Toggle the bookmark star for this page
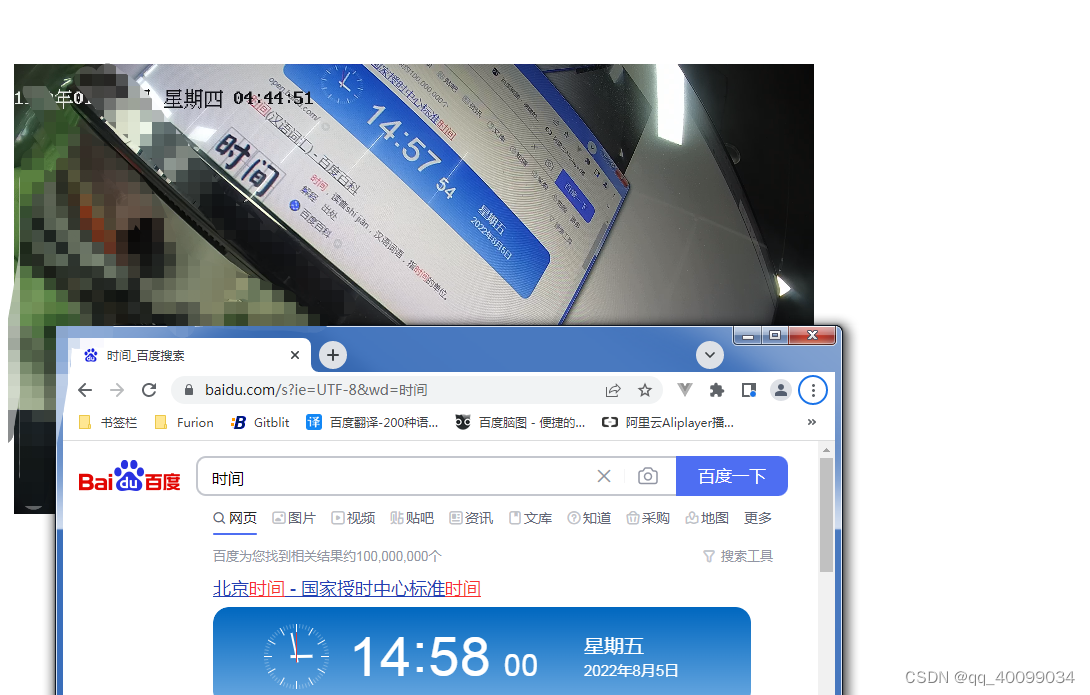The width and height of the screenshot is (1090, 695). click(645, 390)
